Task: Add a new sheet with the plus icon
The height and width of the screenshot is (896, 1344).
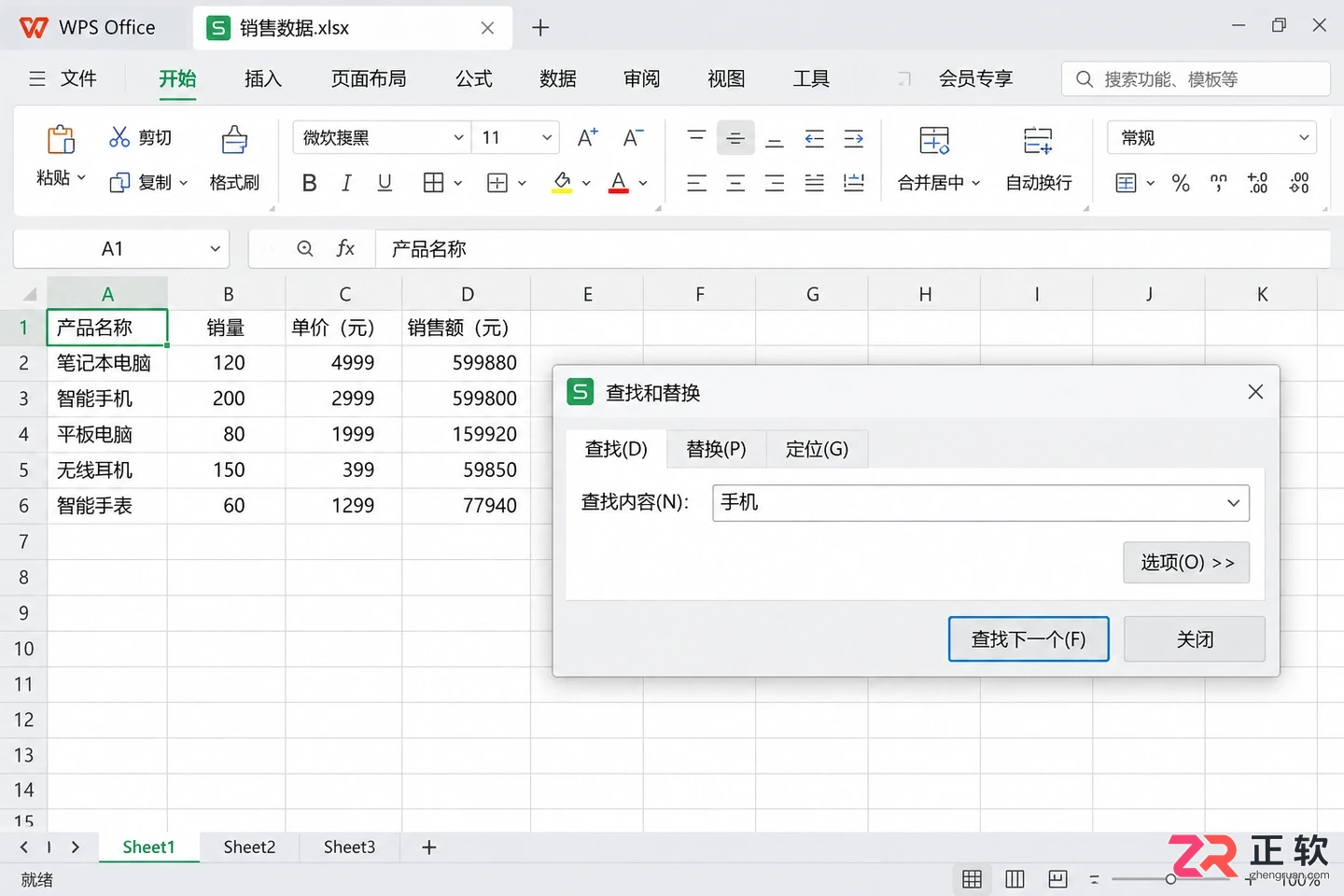Action: click(429, 847)
